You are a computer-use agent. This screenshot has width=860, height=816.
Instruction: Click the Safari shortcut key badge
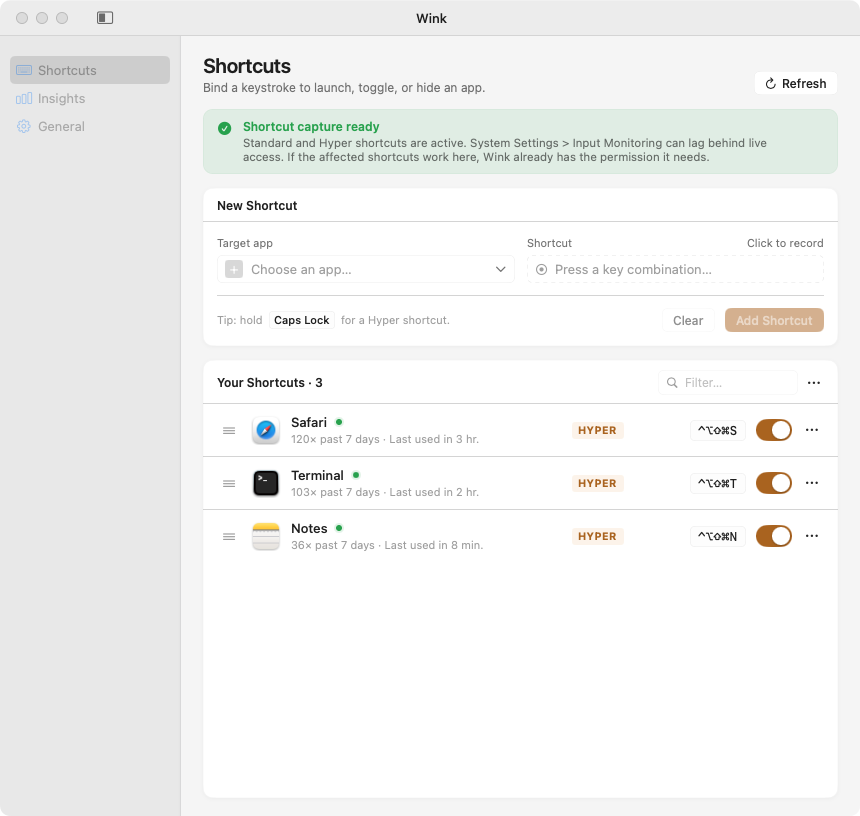click(717, 430)
